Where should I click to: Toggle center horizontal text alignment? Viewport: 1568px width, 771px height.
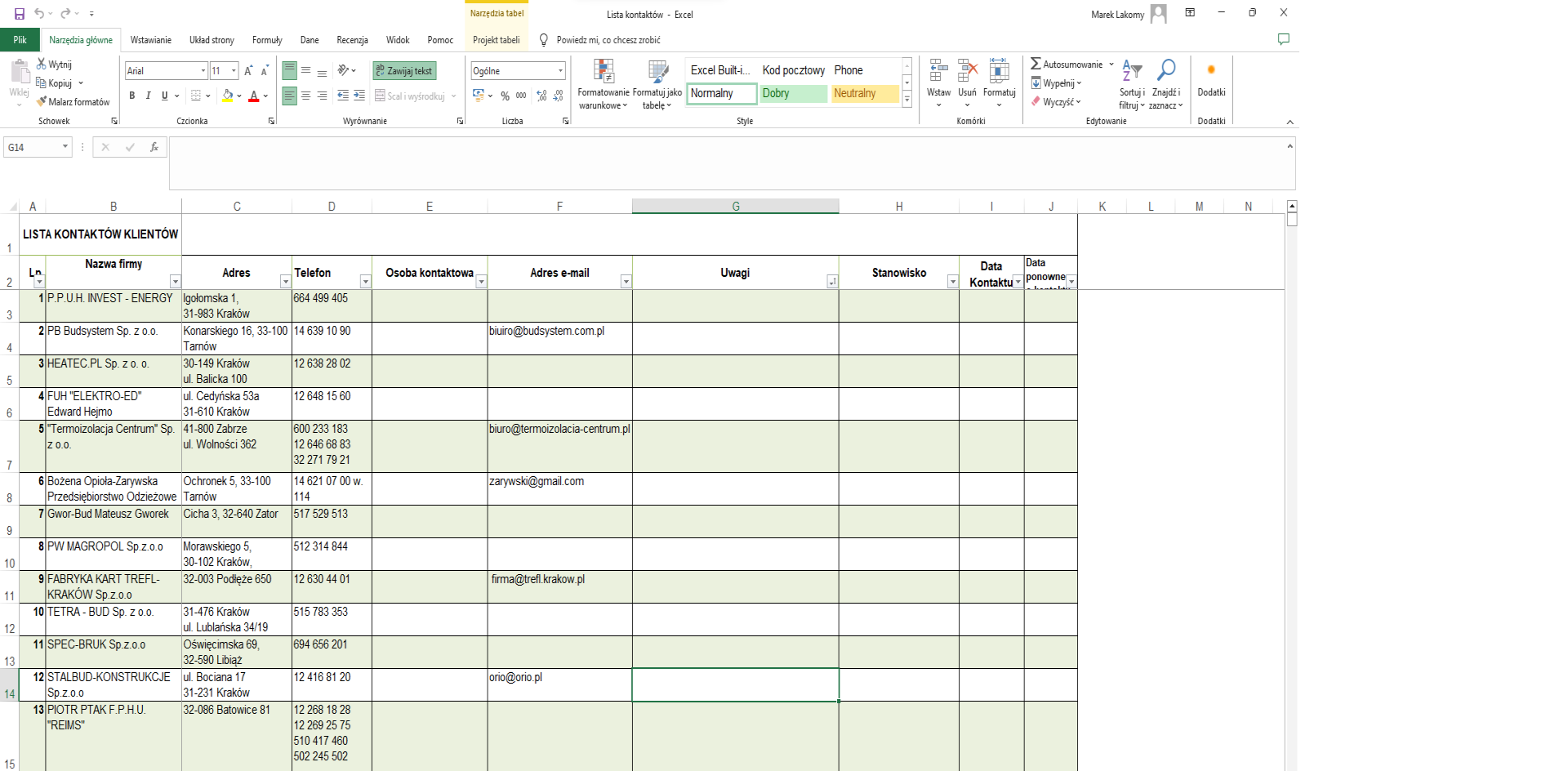point(305,96)
